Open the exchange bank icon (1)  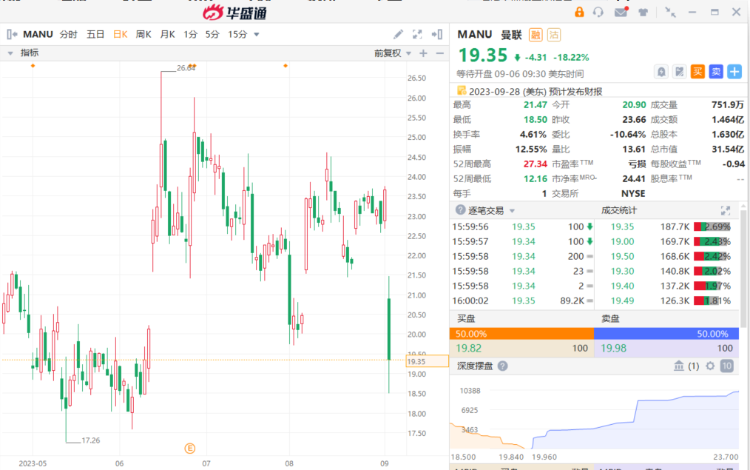pyautogui.click(x=679, y=366)
